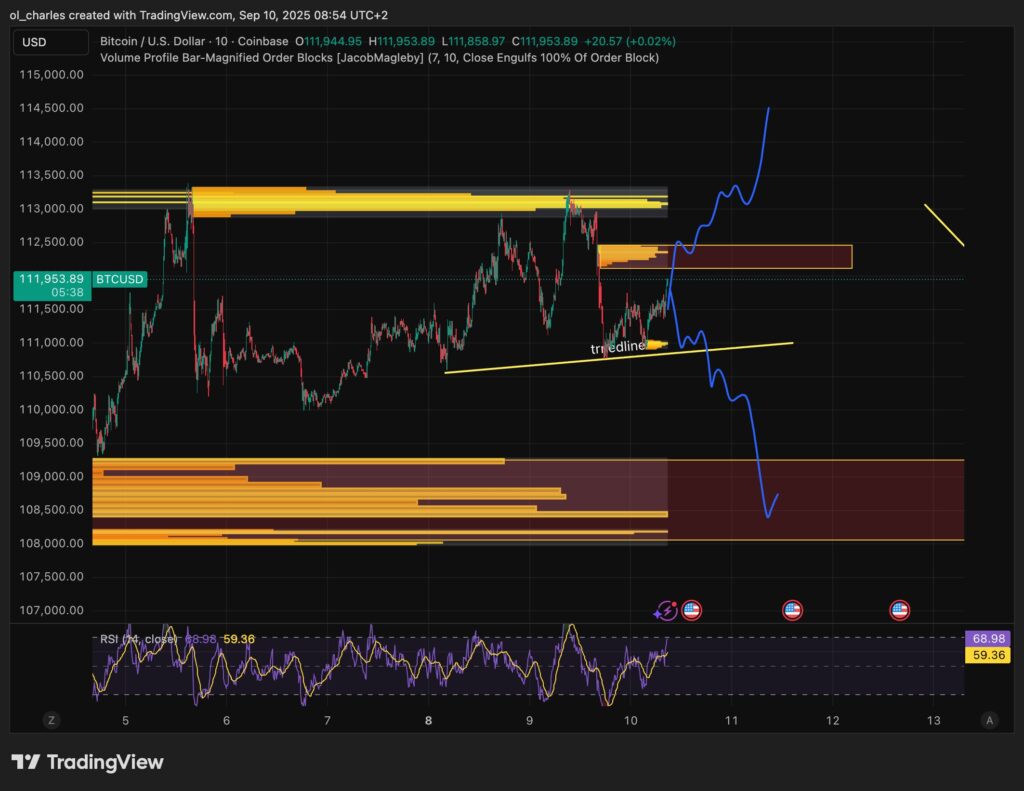Toggle the USD currency unit button
1024x791 pixels.
(x=50, y=43)
